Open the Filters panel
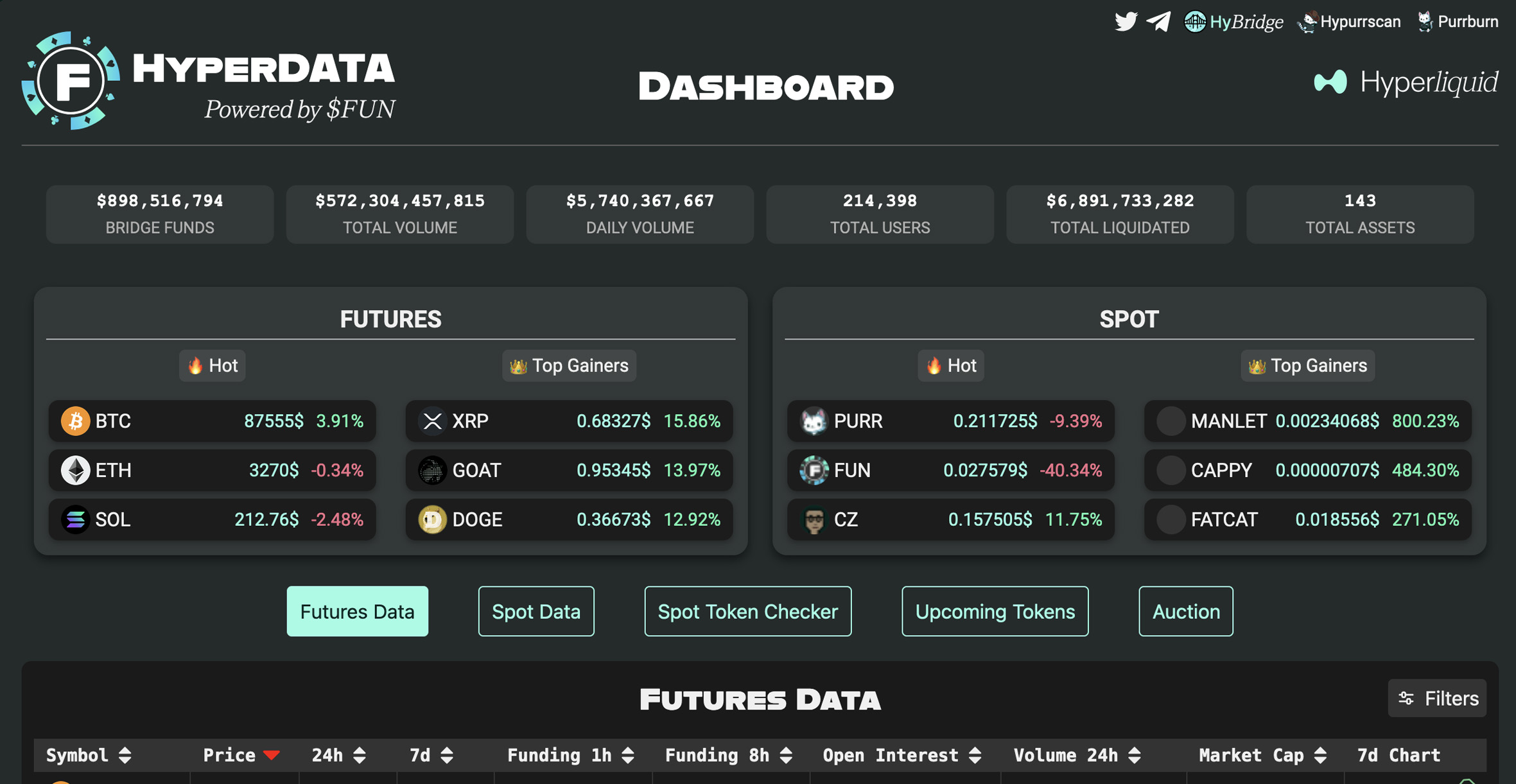 coord(1437,698)
